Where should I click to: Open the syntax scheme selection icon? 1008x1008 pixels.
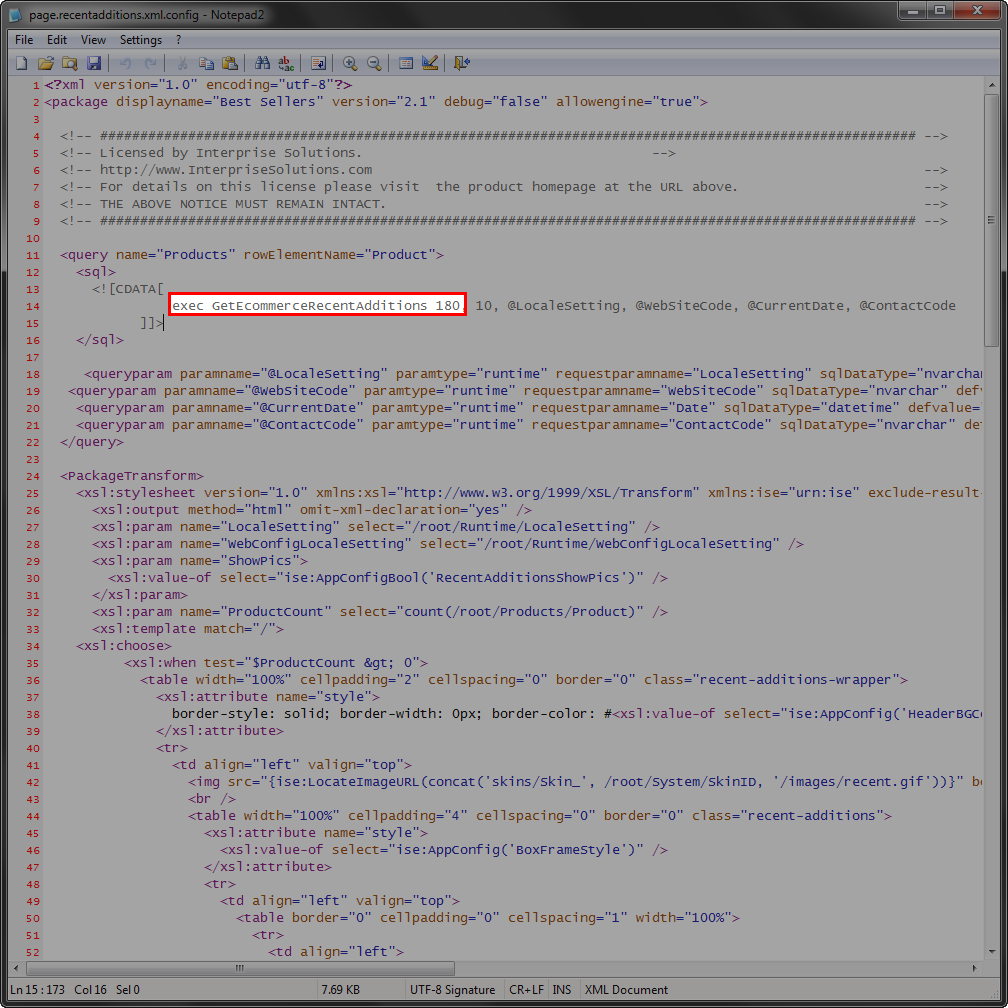click(x=406, y=63)
